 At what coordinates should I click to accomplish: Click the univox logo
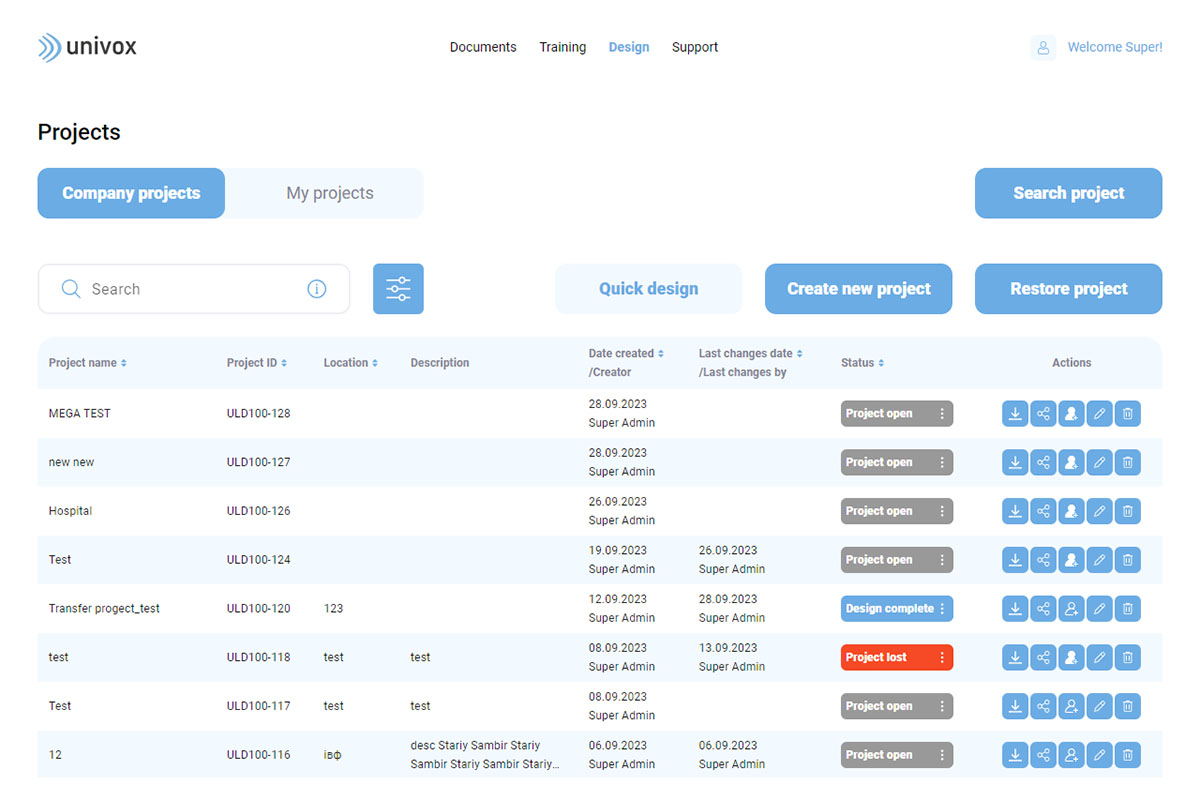[87, 47]
